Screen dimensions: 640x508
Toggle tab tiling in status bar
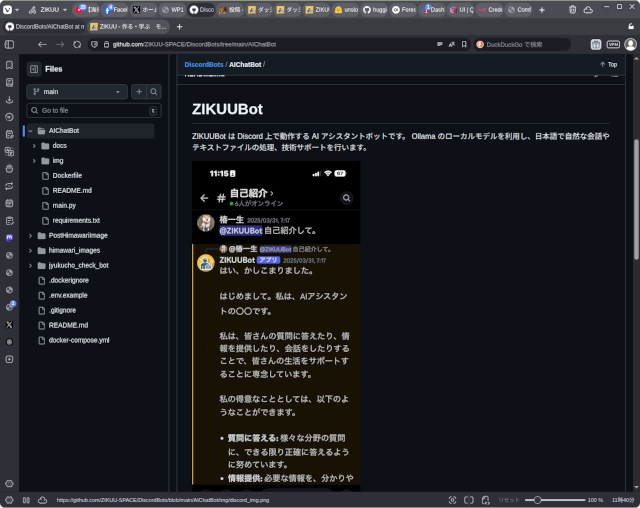pos(469,500)
